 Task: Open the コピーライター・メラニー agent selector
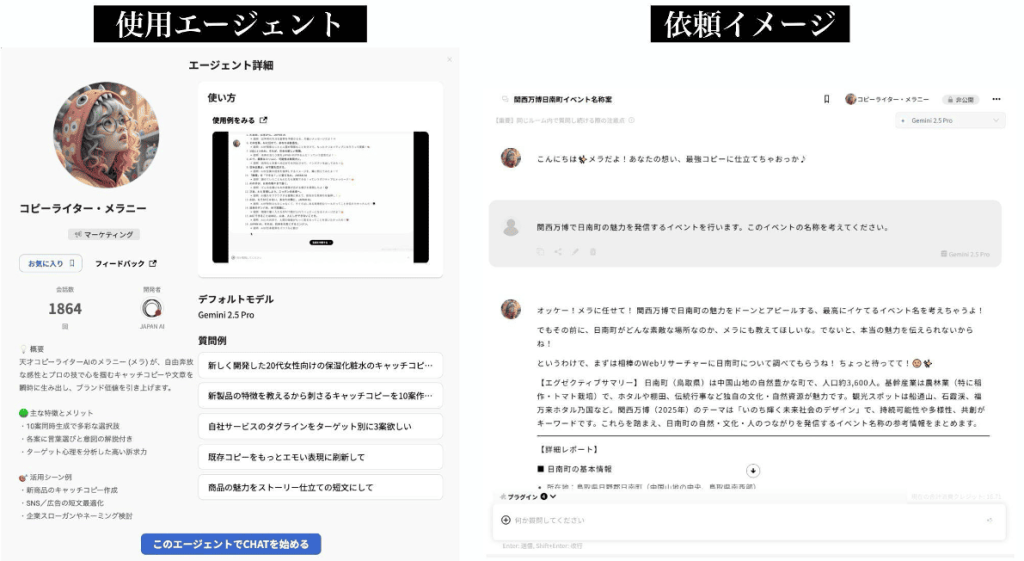coord(887,99)
